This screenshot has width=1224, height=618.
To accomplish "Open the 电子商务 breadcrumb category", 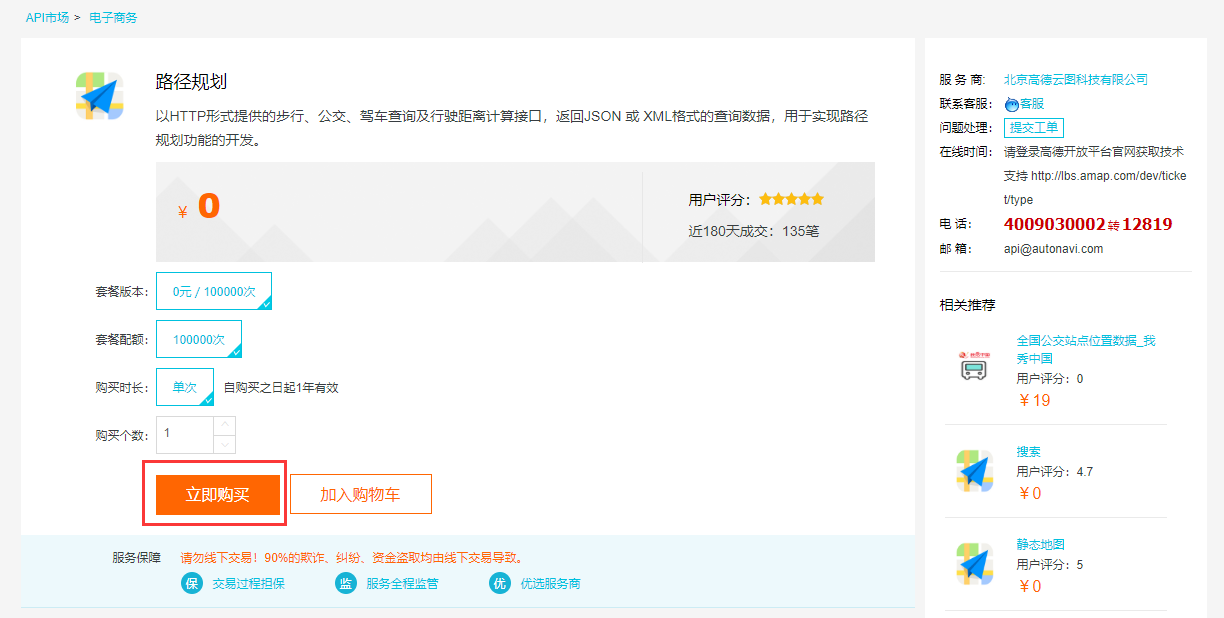I will tap(113, 18).
